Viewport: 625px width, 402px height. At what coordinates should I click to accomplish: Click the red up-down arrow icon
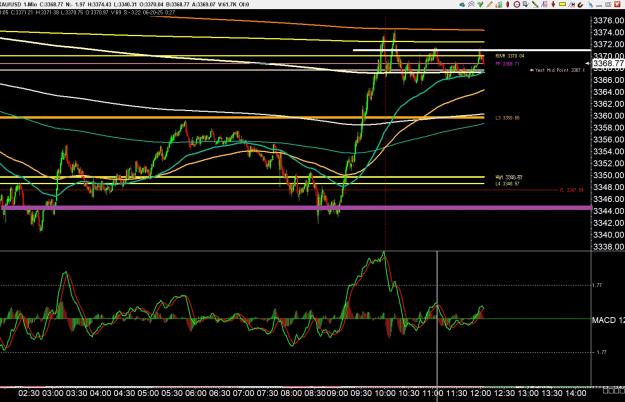[x=553, y=4]
